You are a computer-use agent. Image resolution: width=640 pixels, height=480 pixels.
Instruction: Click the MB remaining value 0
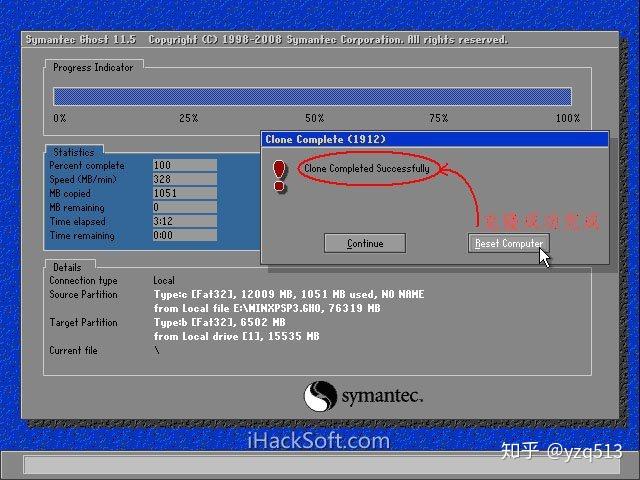click(x=185, y=207)
